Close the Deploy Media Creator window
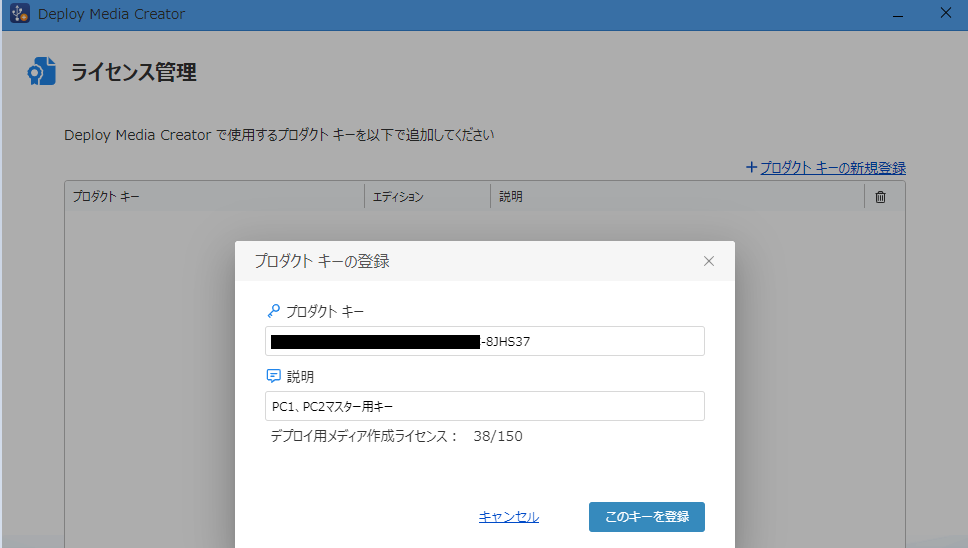Viewport: 968px width, 548px height. click(945, 13)
